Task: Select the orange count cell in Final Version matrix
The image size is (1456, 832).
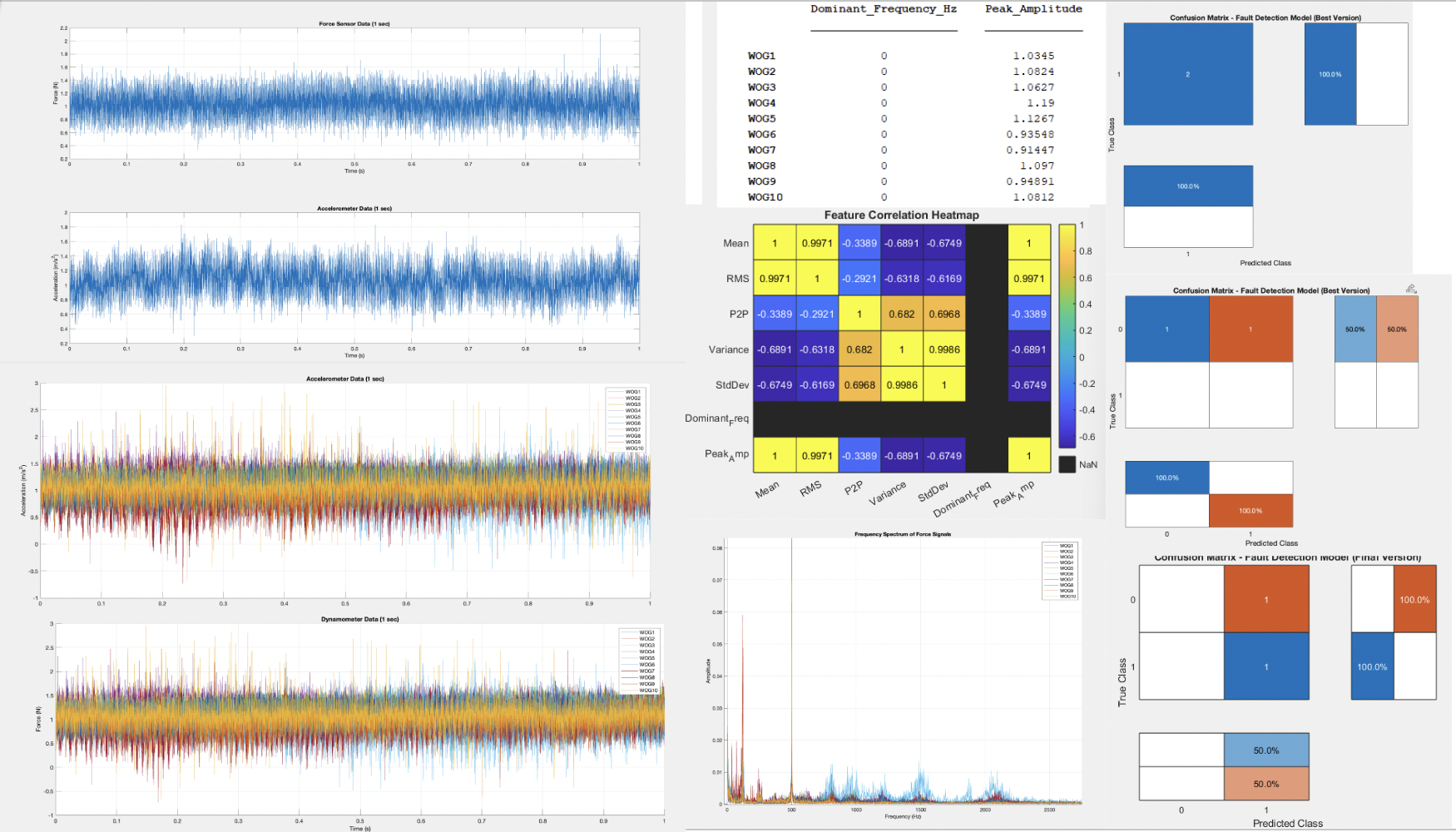Action: (x=1266, y=599)
